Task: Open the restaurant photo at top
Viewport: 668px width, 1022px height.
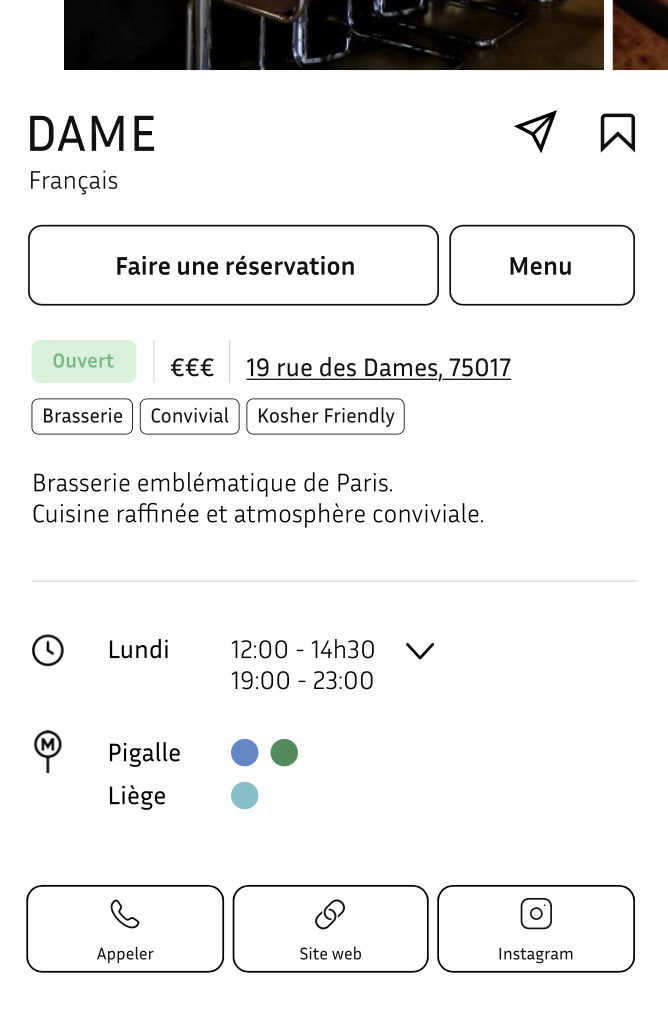Action: point(334,35)
